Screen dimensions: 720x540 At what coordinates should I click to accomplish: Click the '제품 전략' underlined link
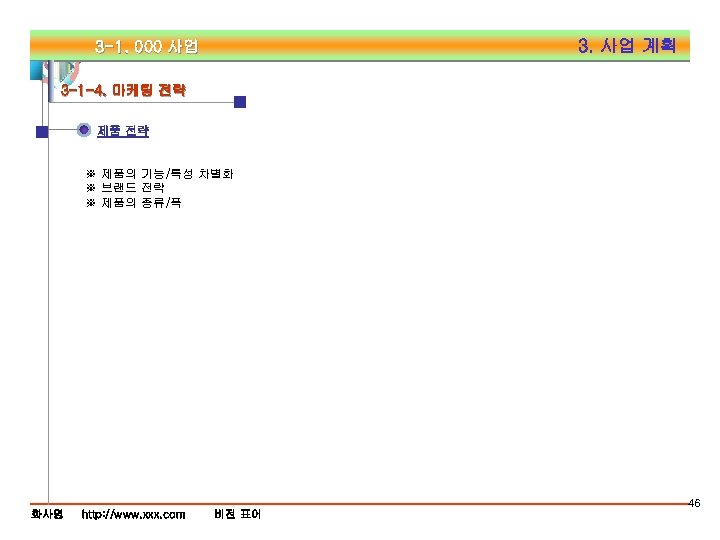coord(123,131)
